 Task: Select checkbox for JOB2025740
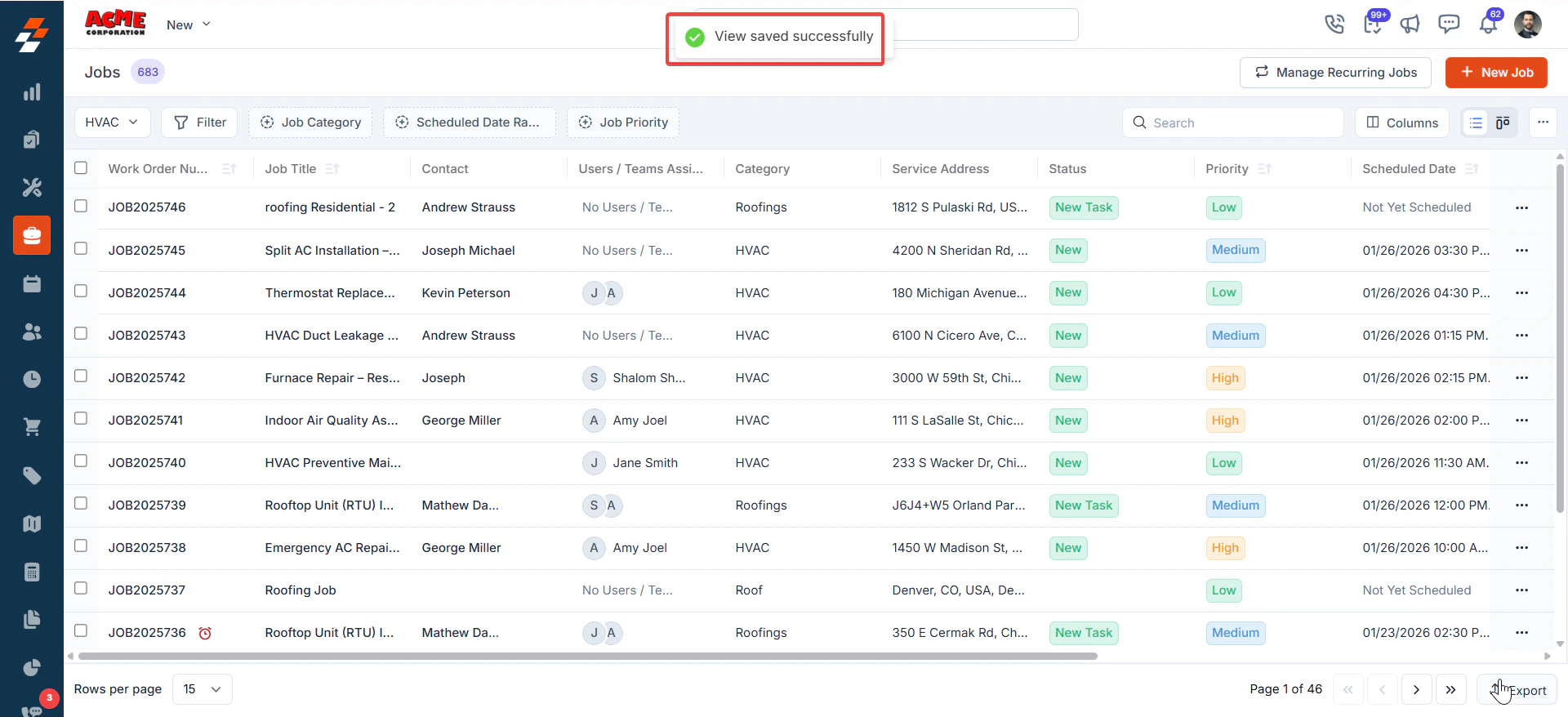click(x=81, y=461)
